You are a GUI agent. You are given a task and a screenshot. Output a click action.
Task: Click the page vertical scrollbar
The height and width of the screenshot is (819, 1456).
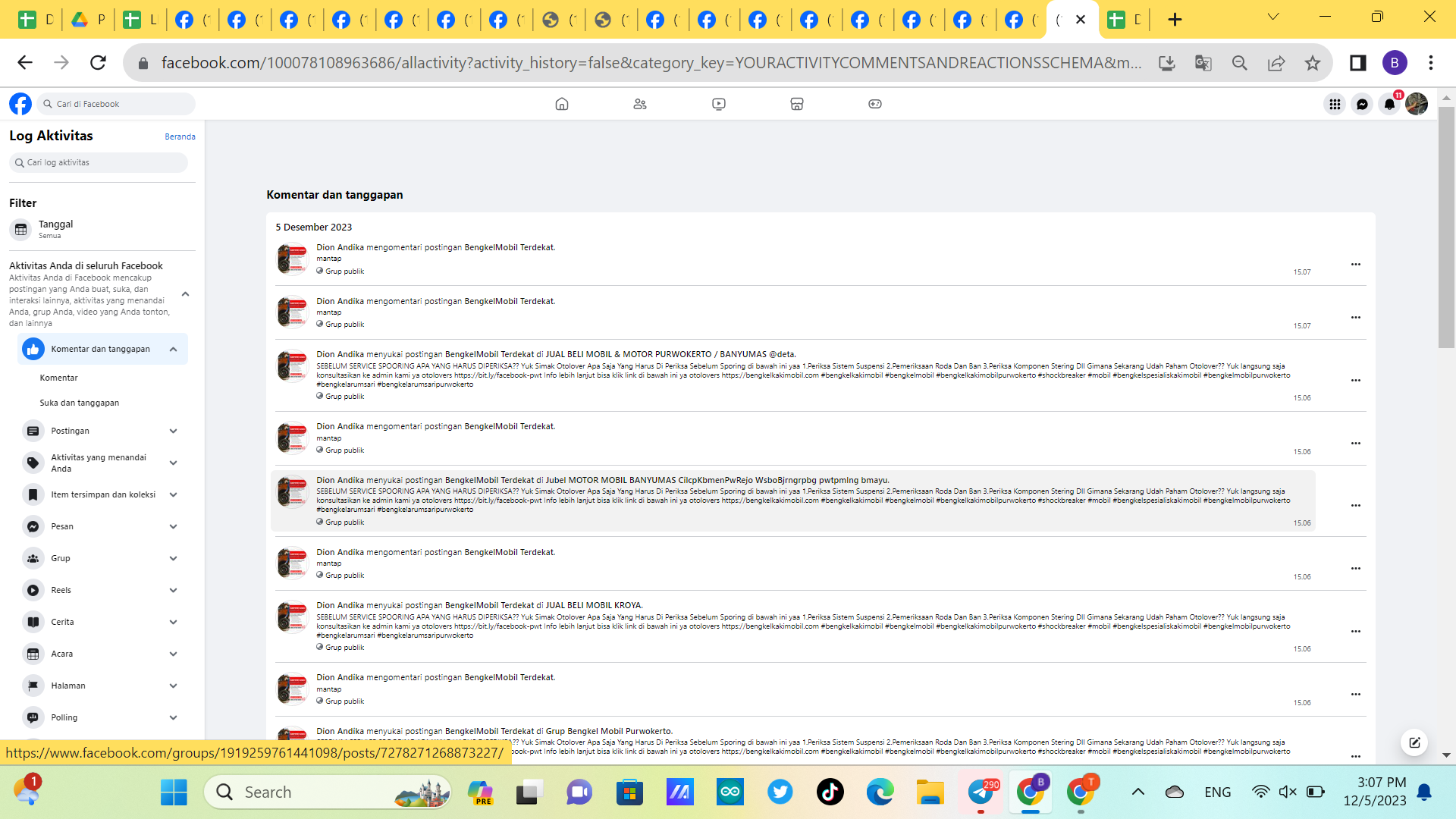1446,227
